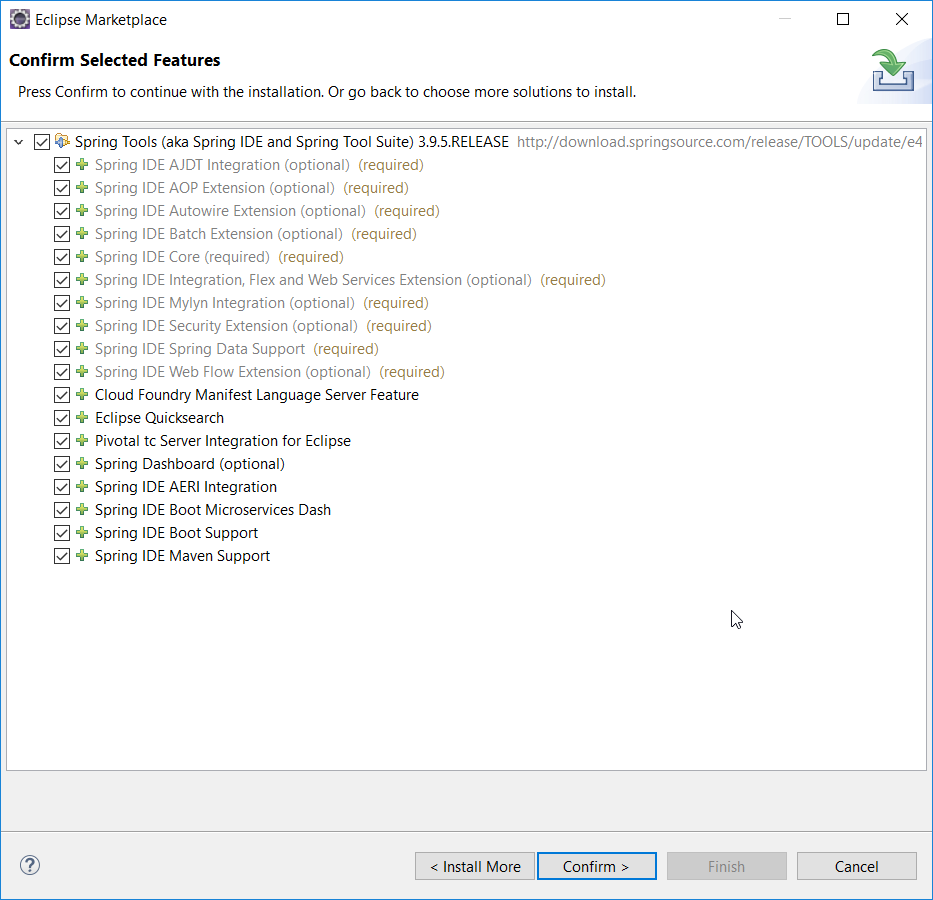Image resolution: width=933 pixels, height=900 pixels.
Task: Select the Eclipse Quicksearch row label
Action: point(159,418)
